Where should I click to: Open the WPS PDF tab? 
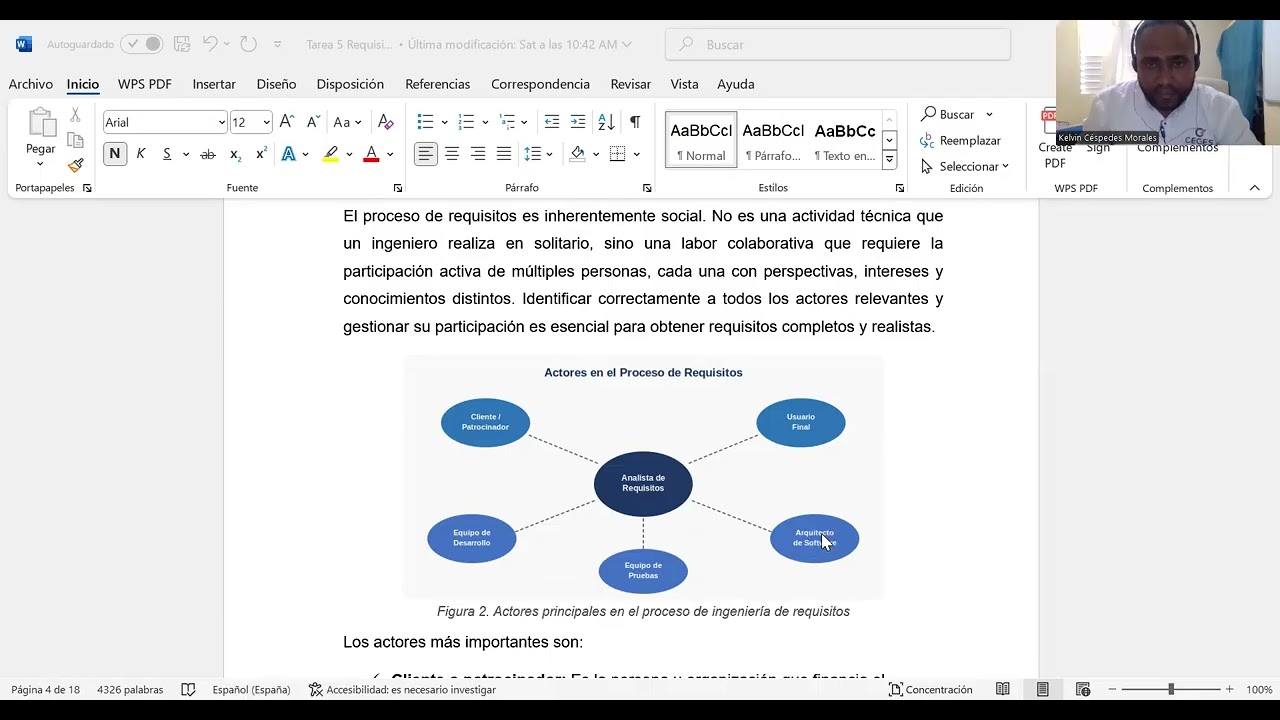tap(144, 84)
